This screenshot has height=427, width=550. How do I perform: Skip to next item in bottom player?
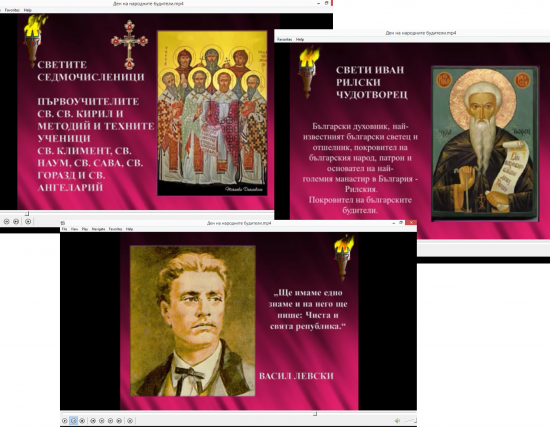119,421
